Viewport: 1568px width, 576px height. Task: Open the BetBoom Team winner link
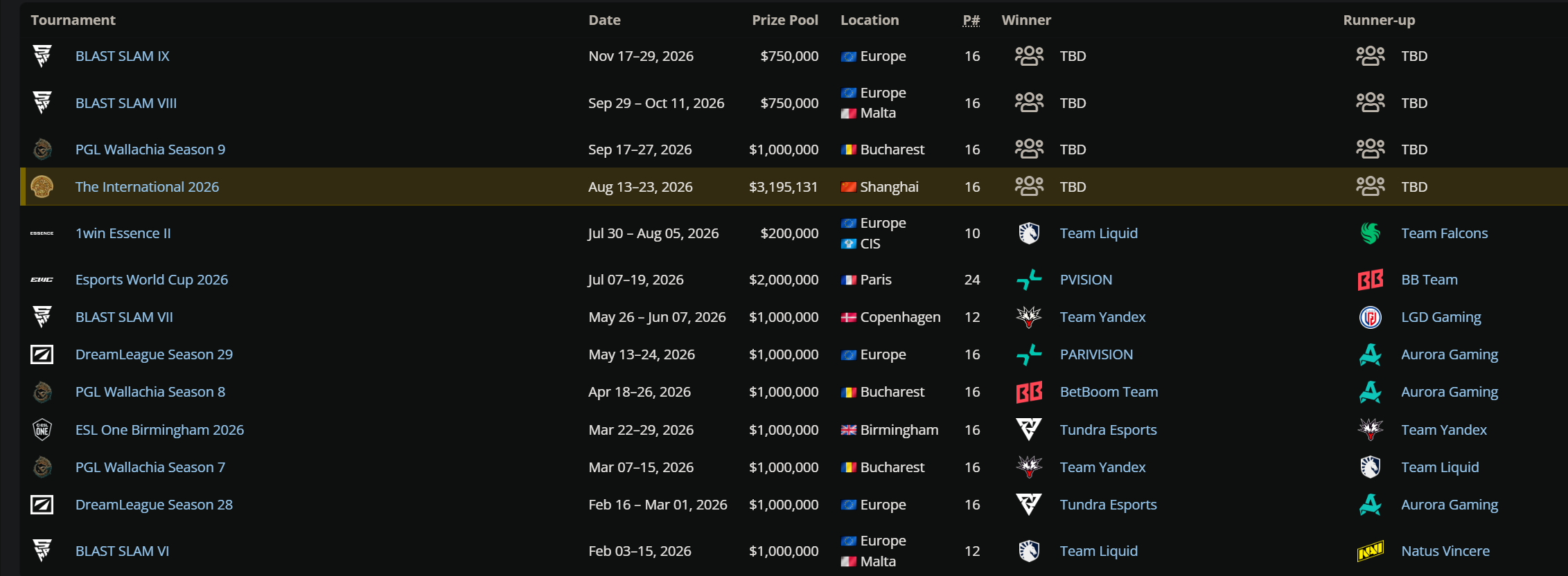point(1109,392)
